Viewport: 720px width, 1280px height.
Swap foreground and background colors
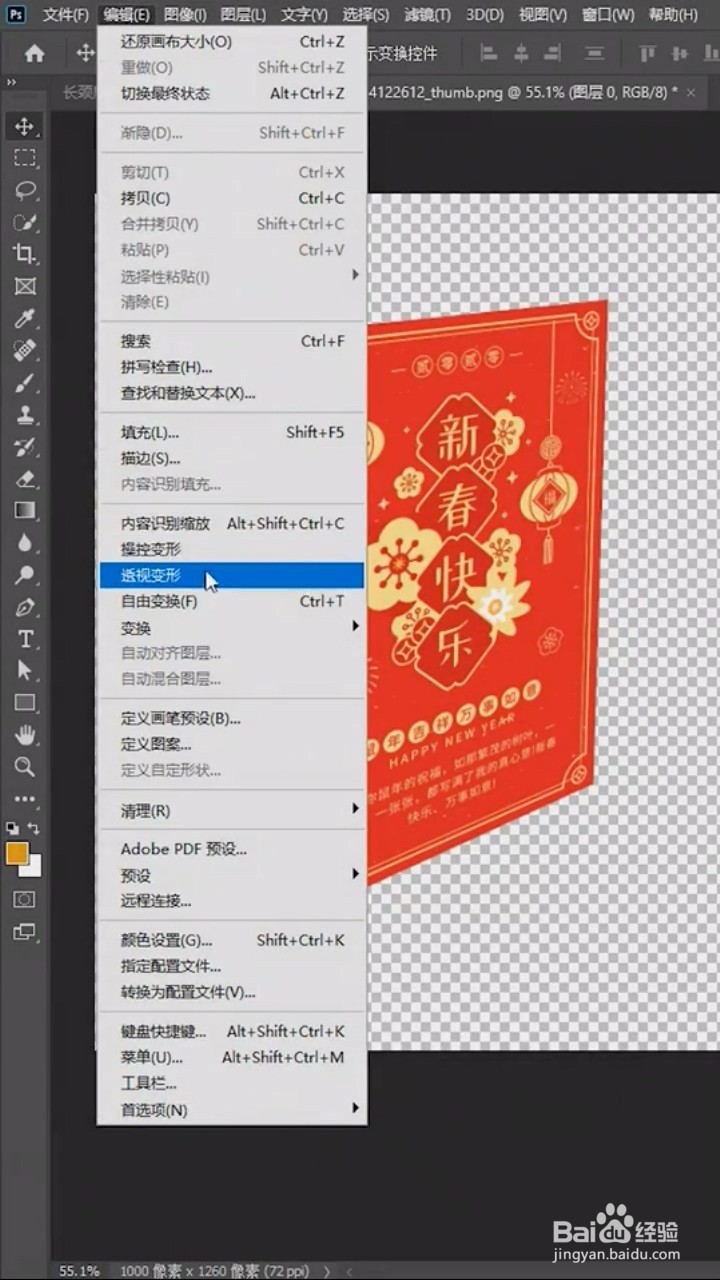coord(35,828)
